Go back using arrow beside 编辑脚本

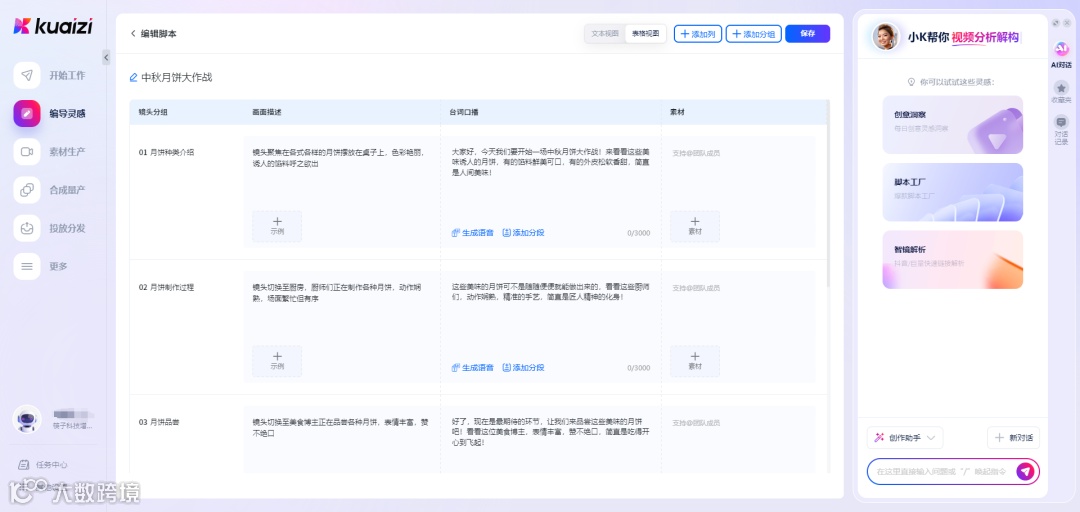[x=133, y=34]
